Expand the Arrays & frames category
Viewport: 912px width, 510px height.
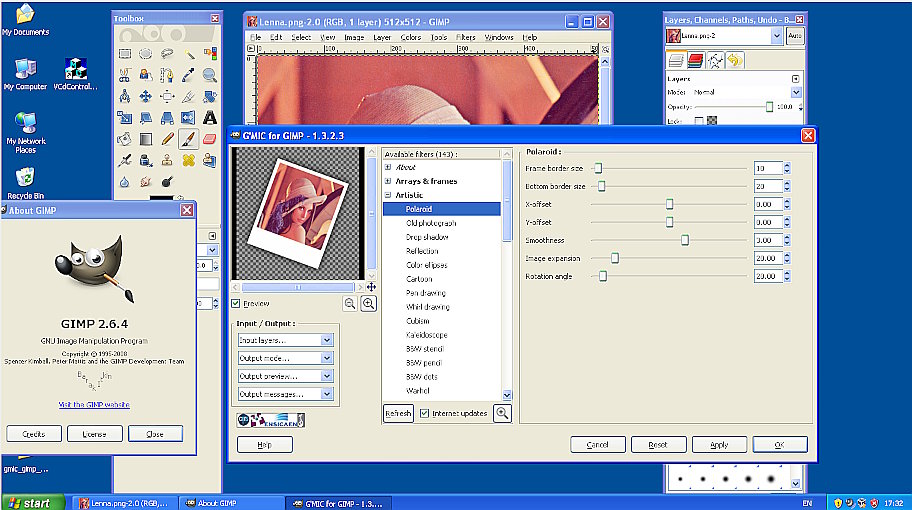click(x=388, y=181)
